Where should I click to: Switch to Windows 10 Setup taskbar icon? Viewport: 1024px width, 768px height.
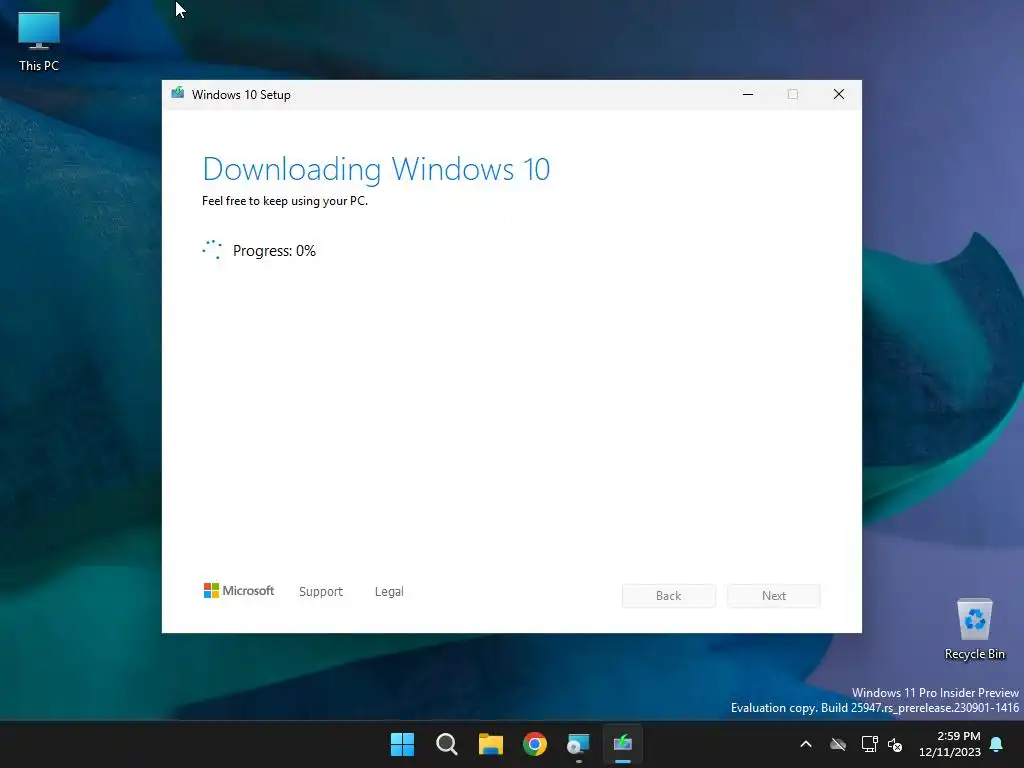pos(622,744)
